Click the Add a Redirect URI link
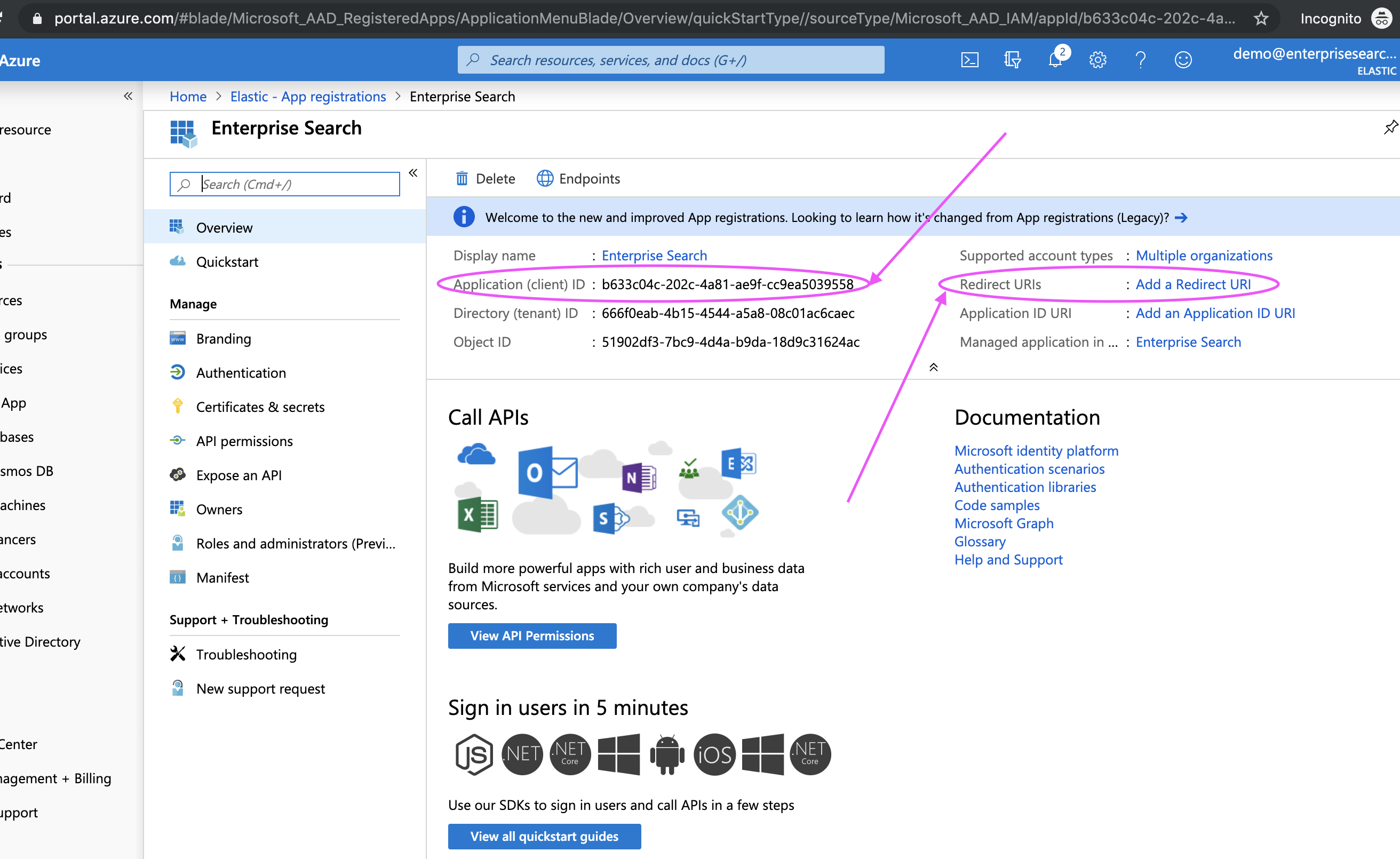Screen dimensions: 1400x859 pyautogui.click(x=1192, y=284)
